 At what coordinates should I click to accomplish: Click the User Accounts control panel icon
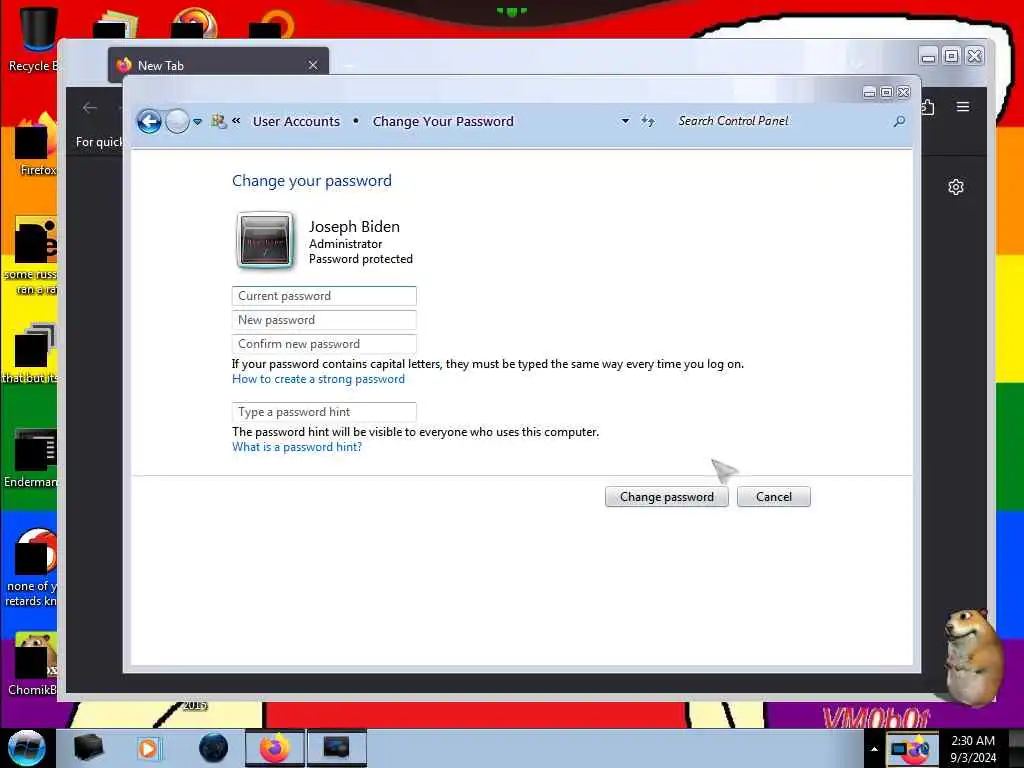click(x=218, y=121)
